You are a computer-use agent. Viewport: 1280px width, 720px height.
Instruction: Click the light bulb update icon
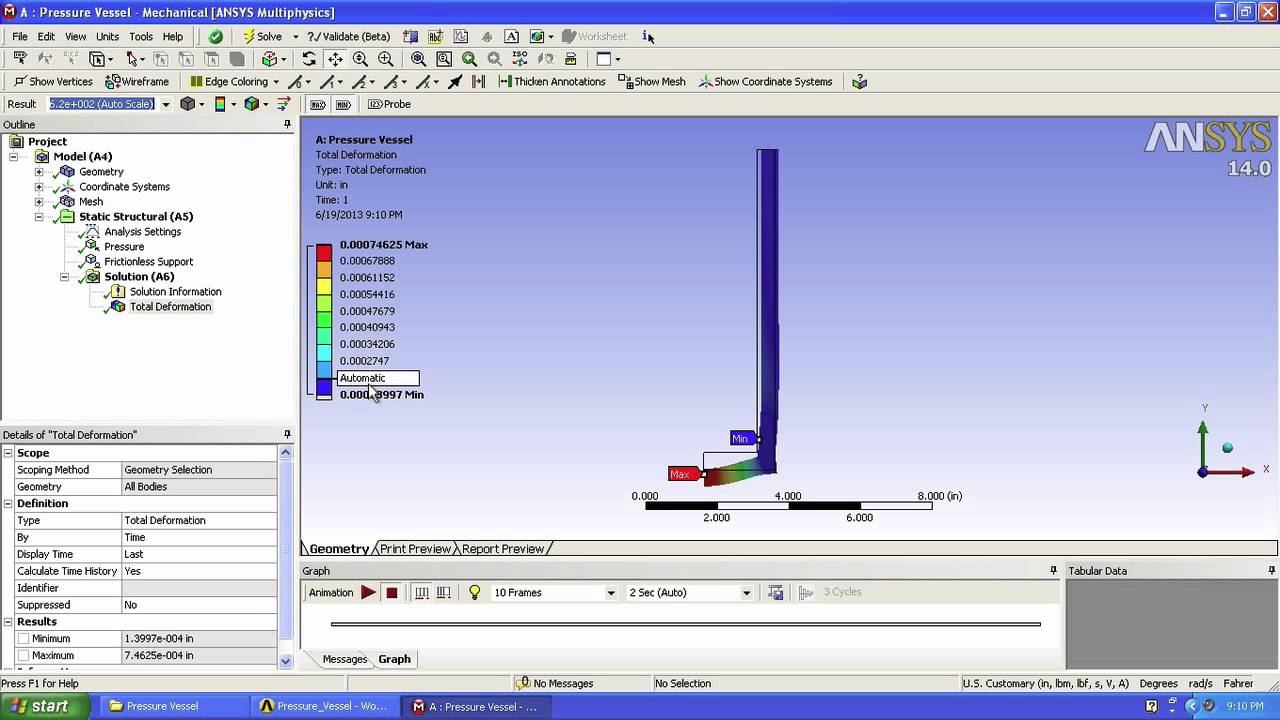tap(474, 593)
